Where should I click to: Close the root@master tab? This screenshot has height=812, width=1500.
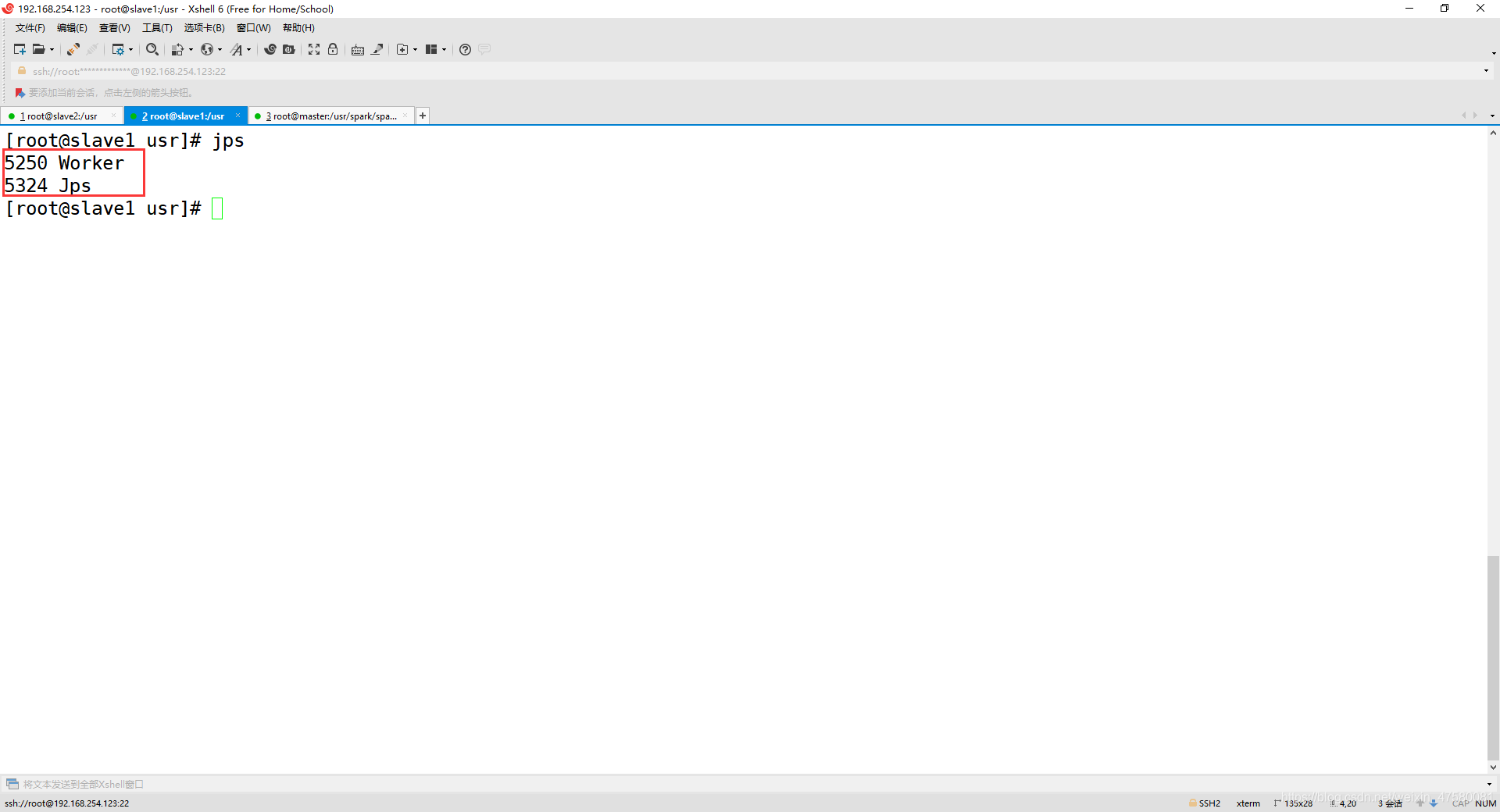[405, 116]
